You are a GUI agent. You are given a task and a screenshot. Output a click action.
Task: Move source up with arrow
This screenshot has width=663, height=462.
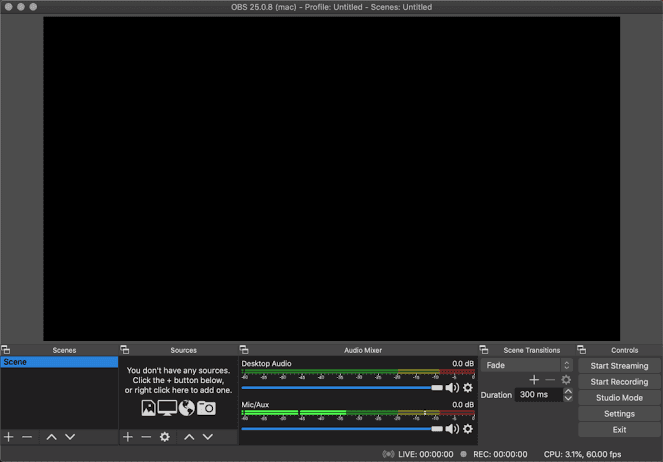coord(189,437)
